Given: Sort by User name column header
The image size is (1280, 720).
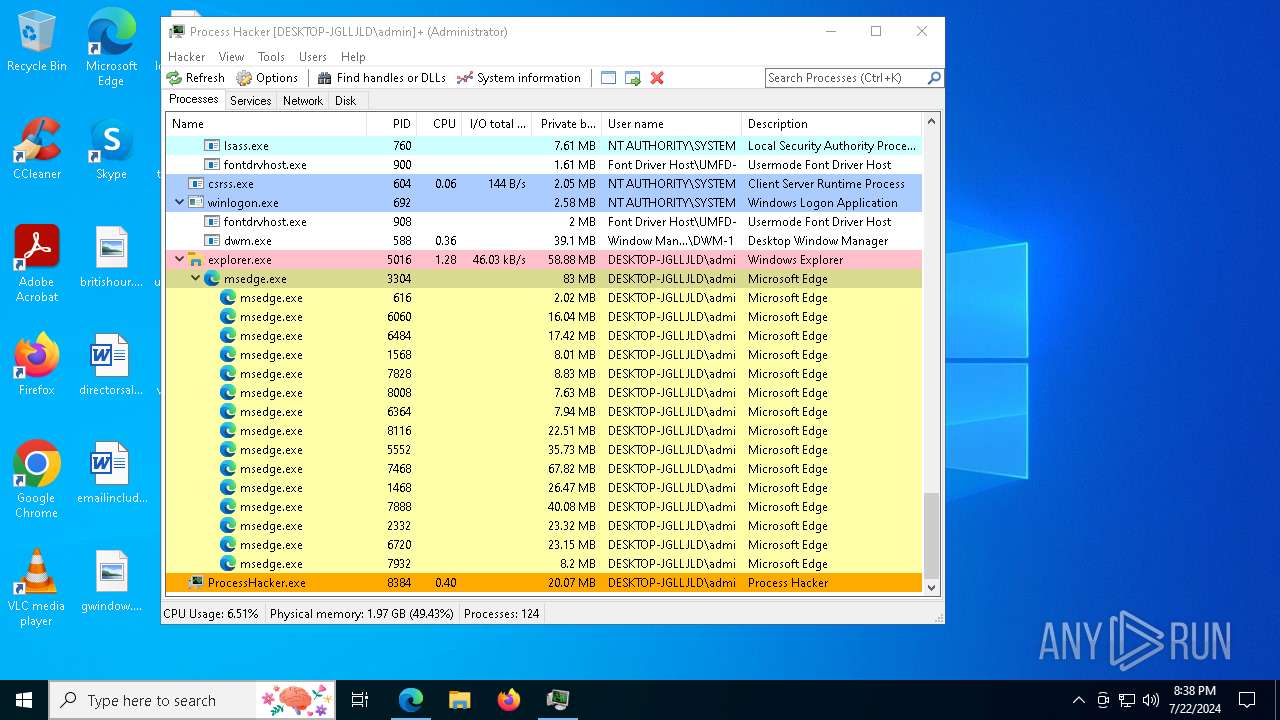Looking at the screenshot, I should click(x=671, y=124).
